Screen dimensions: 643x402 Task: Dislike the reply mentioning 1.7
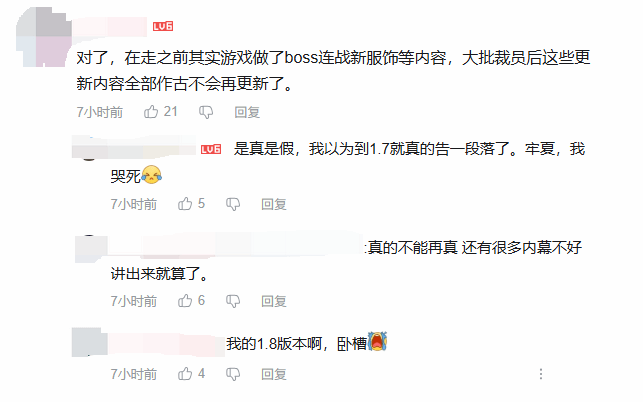click(233, 204)
